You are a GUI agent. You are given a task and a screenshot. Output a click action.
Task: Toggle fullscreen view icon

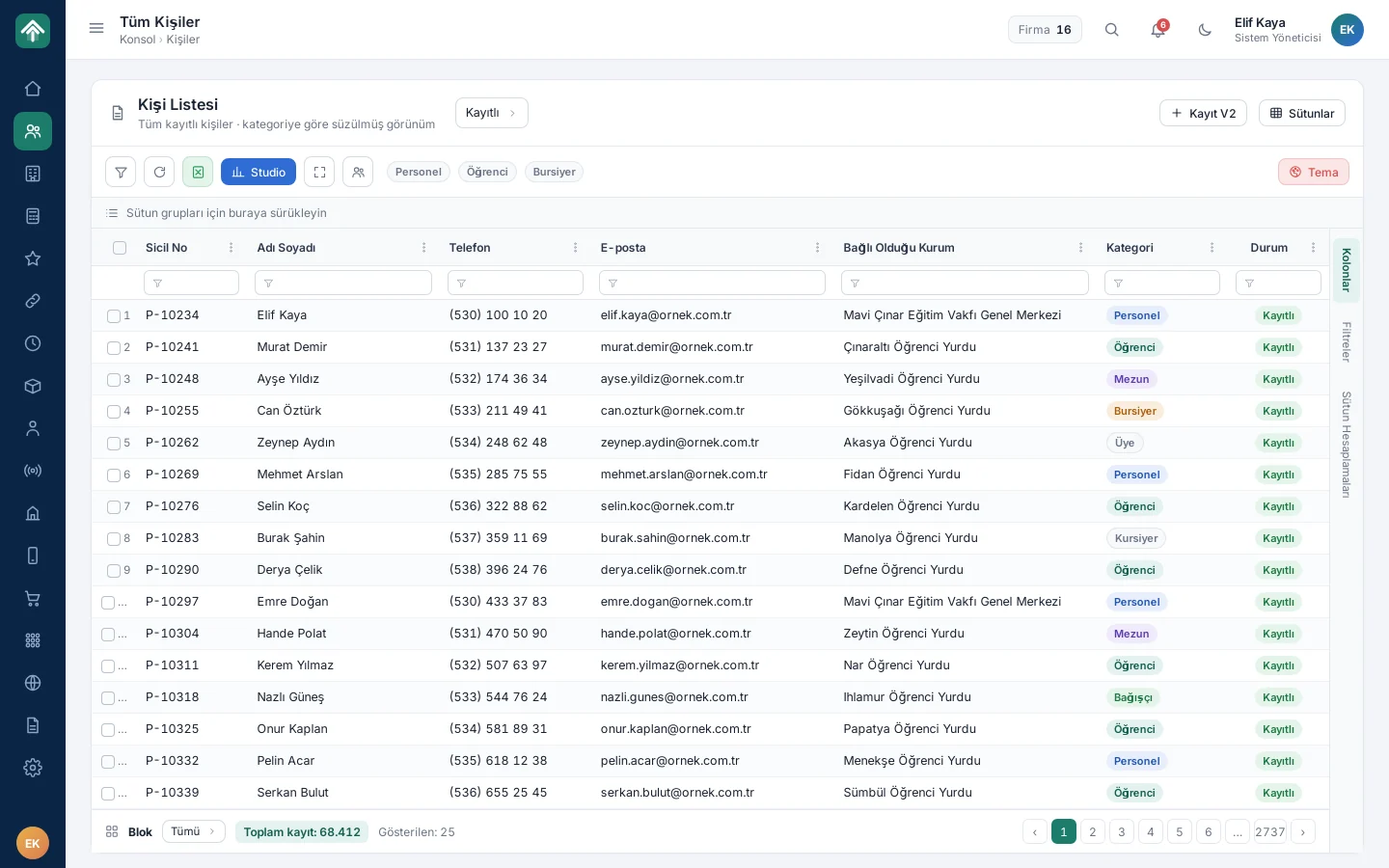coord(319,172)
